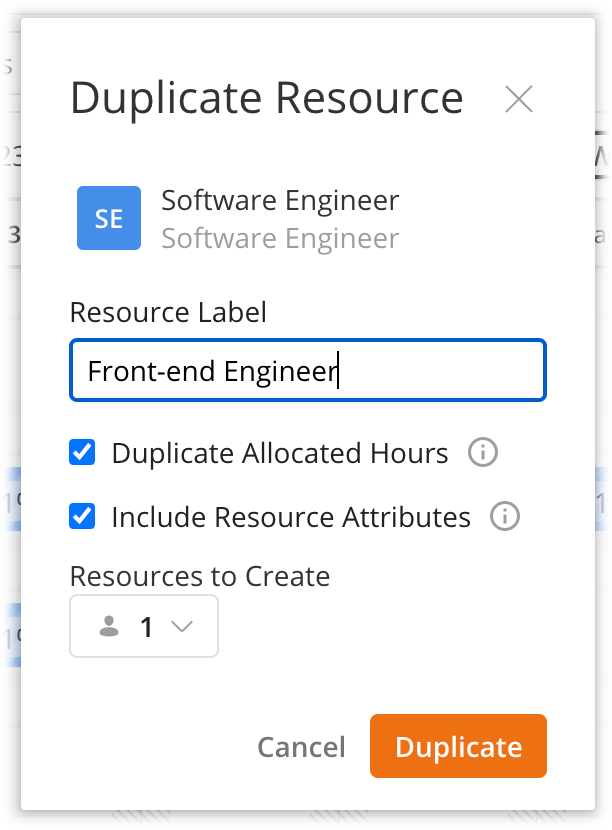Uncheck the Duplicate Allocated Hours checkbox

(x=83, y=453)
